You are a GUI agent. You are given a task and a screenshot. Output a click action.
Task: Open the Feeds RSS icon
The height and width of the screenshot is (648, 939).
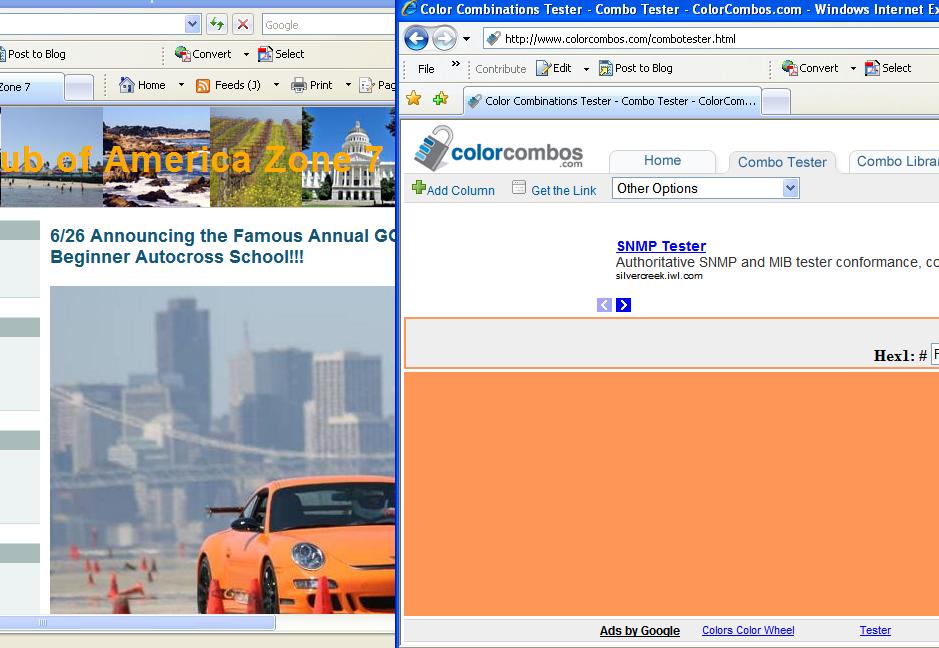tap(203, 85)
